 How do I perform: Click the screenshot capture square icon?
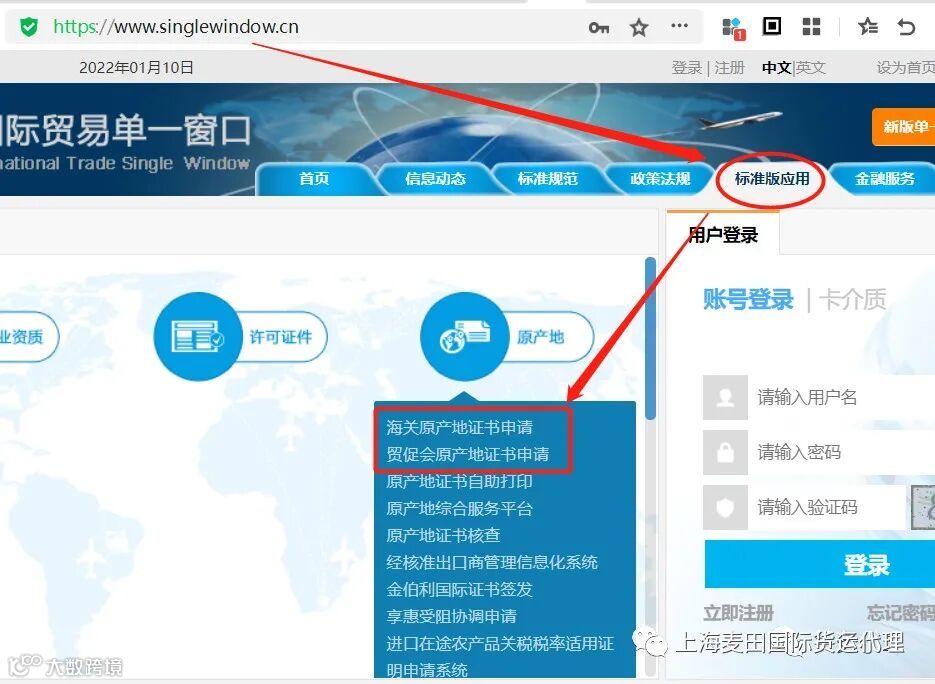tap(772, 26)
